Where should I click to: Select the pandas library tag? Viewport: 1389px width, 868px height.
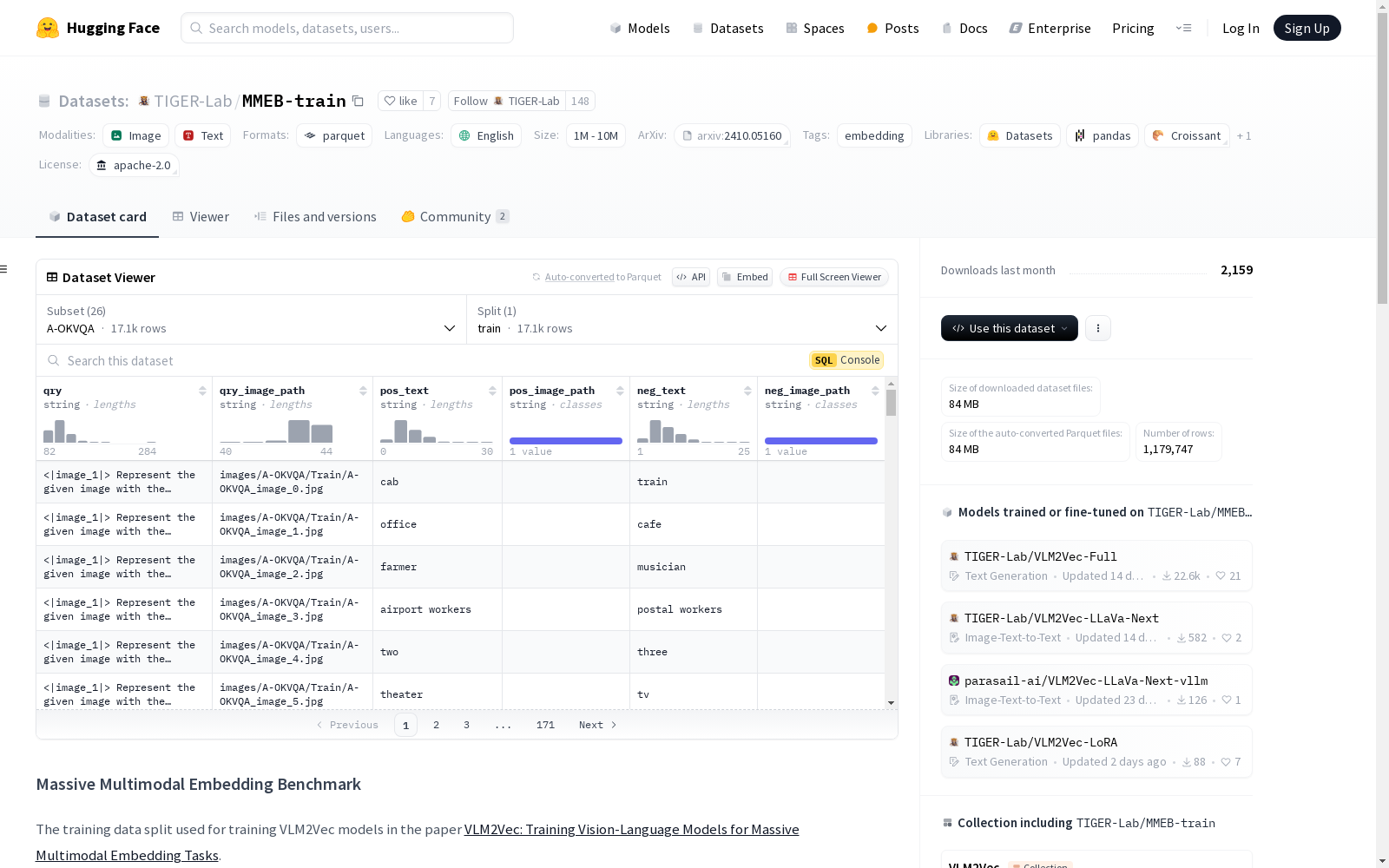[1103, 135]
